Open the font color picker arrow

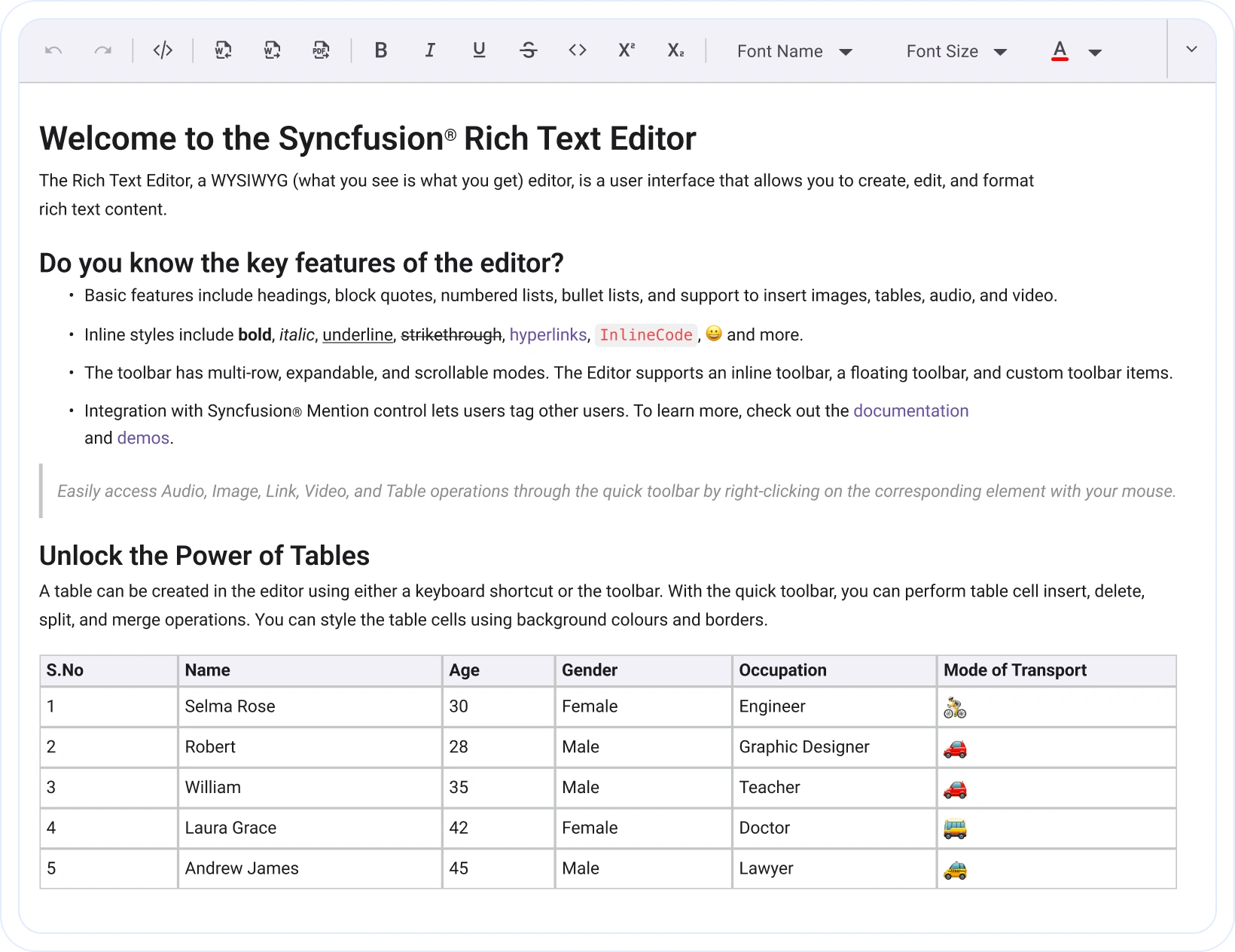coord(1096,52)
